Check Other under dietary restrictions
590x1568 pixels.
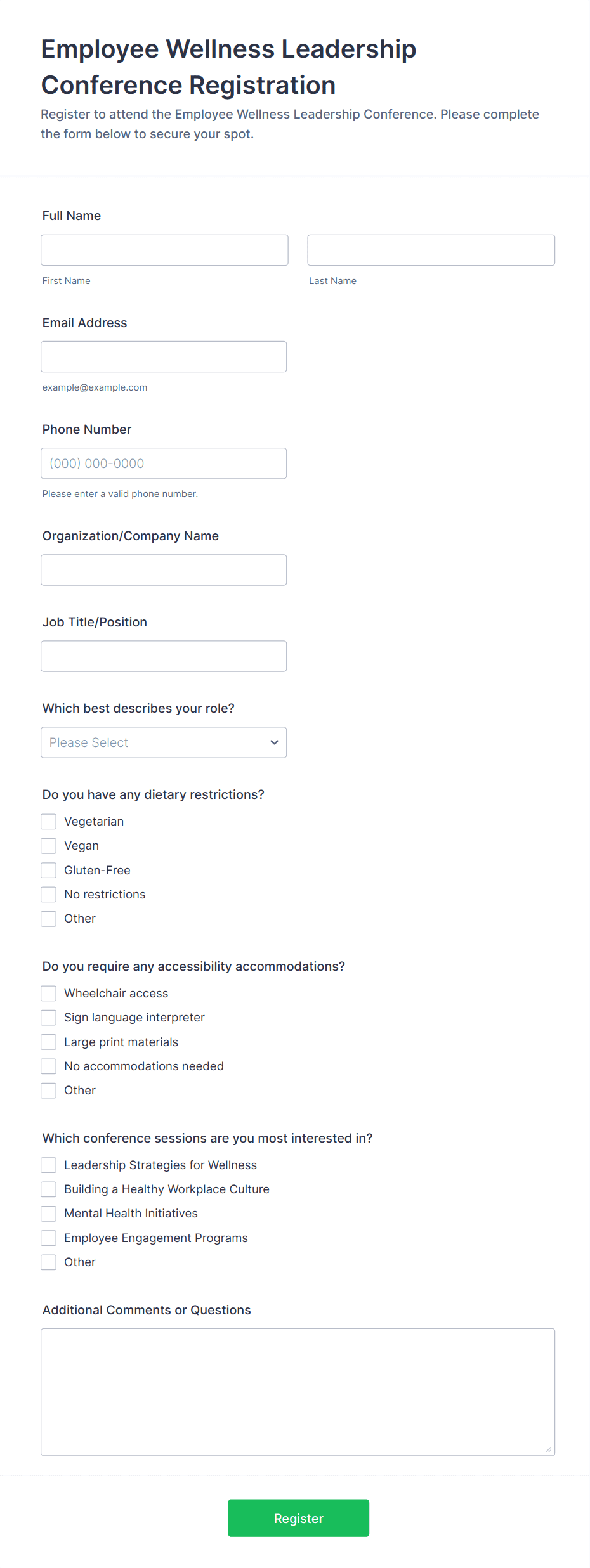pyautogui.click(x=48, y=918)
